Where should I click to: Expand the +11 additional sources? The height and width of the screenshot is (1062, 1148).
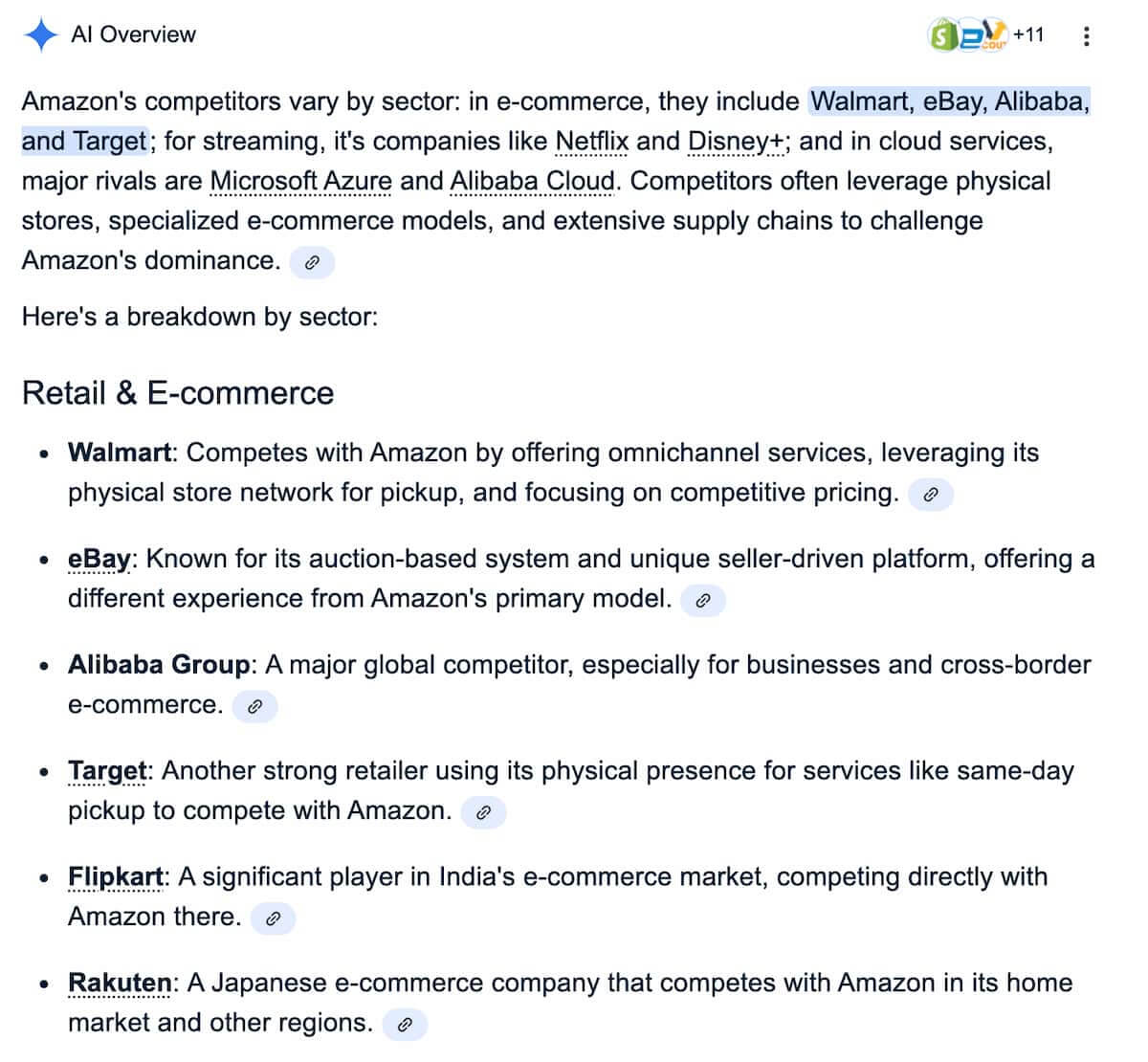pos(1029,34)
